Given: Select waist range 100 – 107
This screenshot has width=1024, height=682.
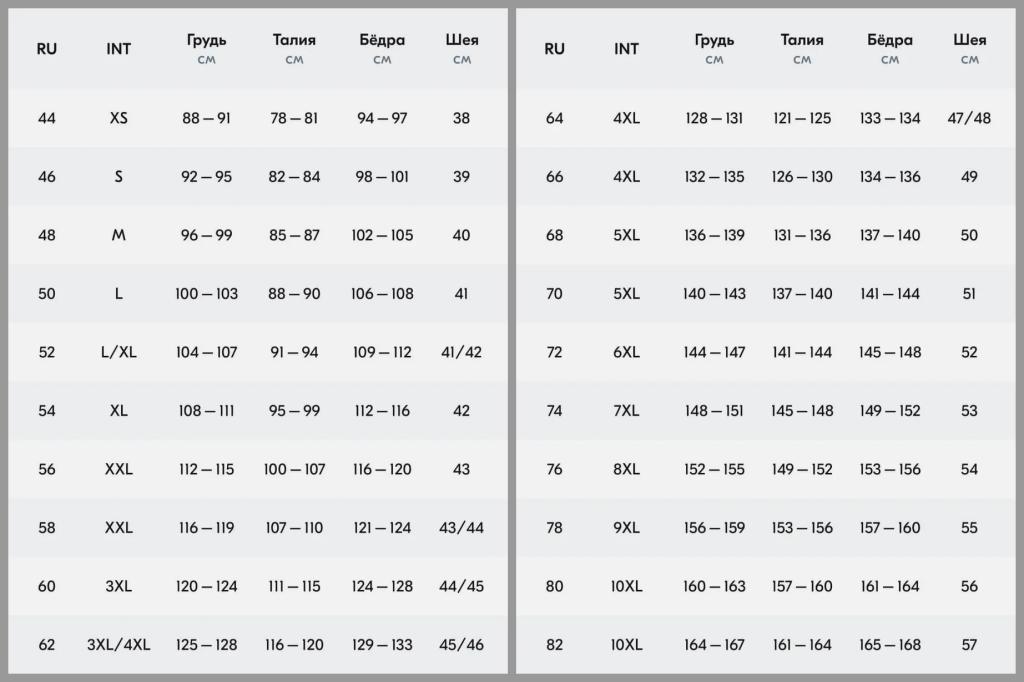Looking at the screenshot, I should 294,469.
